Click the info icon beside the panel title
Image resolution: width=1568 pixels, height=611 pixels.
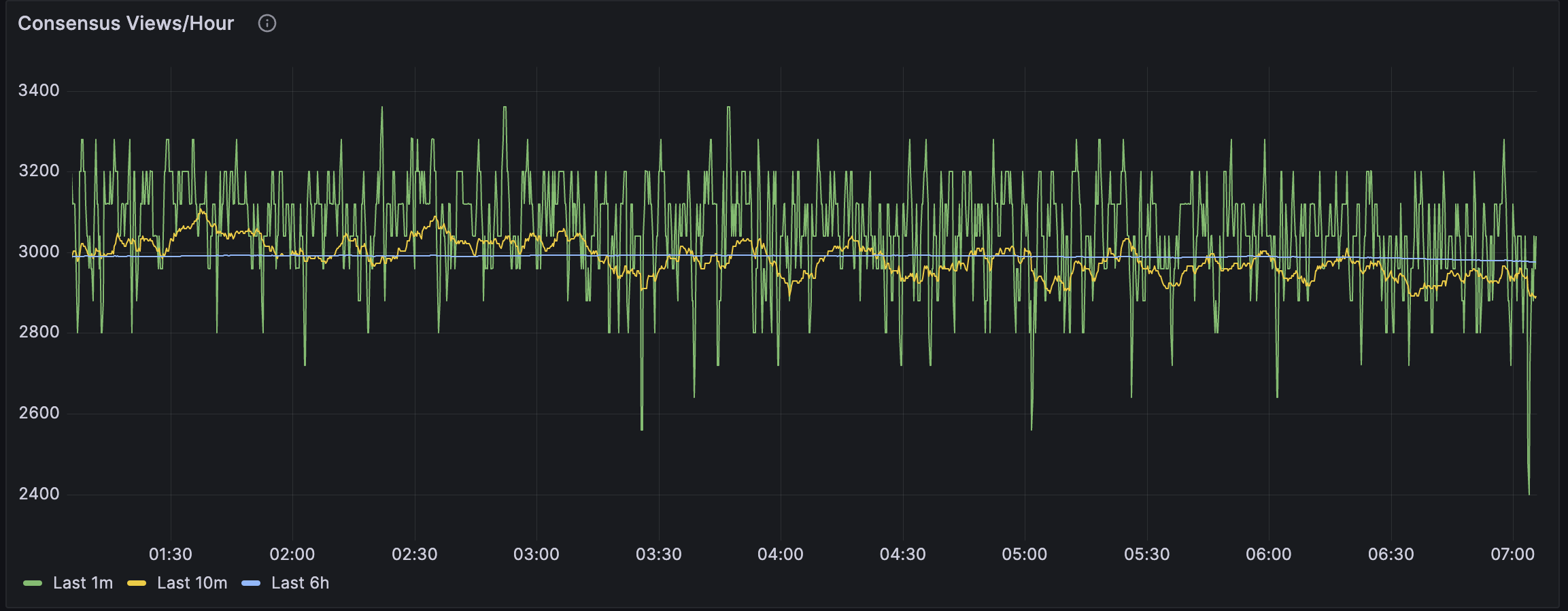click(x=267, y=24)
